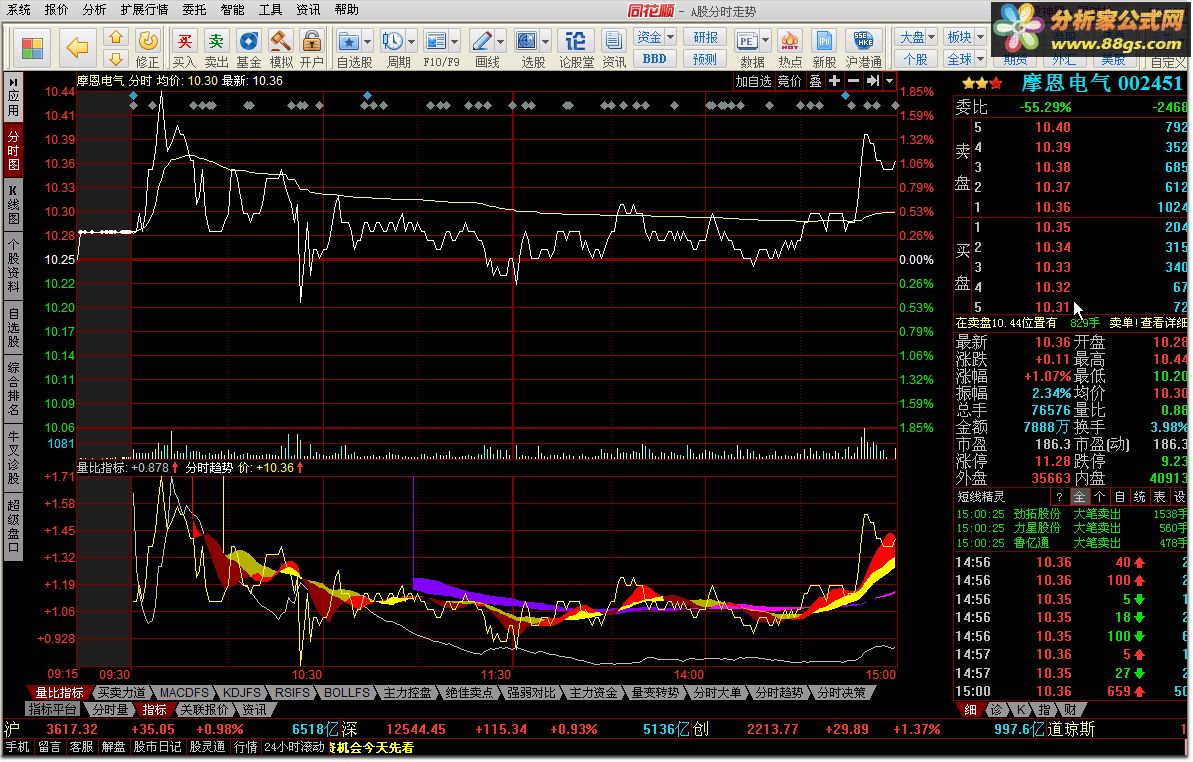Select the 细 detail tab at bottom right
The image size is (1193, 762).
[971, 710]
